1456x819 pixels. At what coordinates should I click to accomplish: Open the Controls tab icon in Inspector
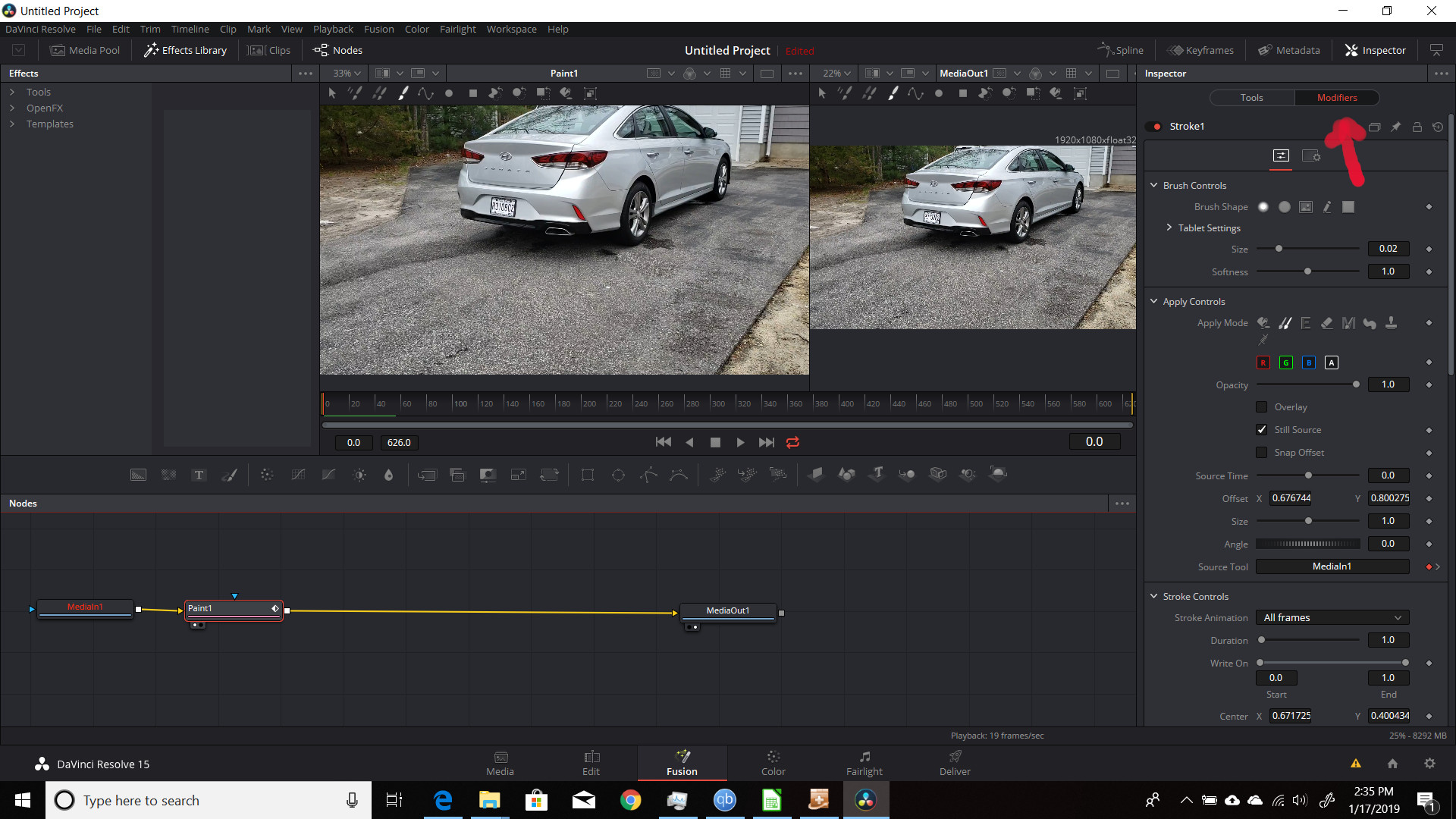click(1281, 155)
